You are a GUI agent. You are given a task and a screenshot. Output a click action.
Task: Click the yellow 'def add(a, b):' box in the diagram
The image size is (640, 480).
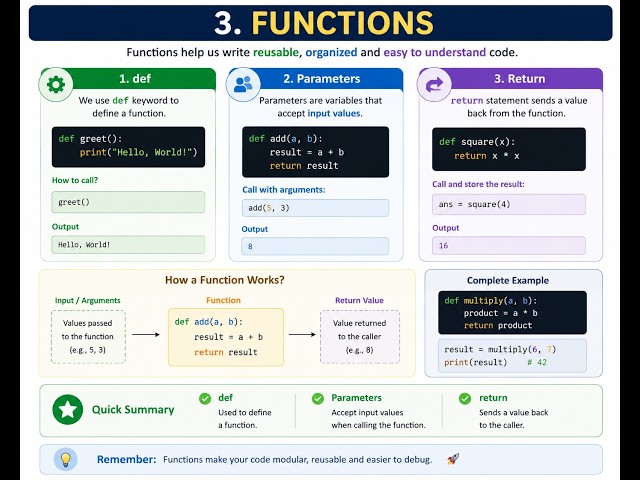pyautogui.click(x=226, y=337)
